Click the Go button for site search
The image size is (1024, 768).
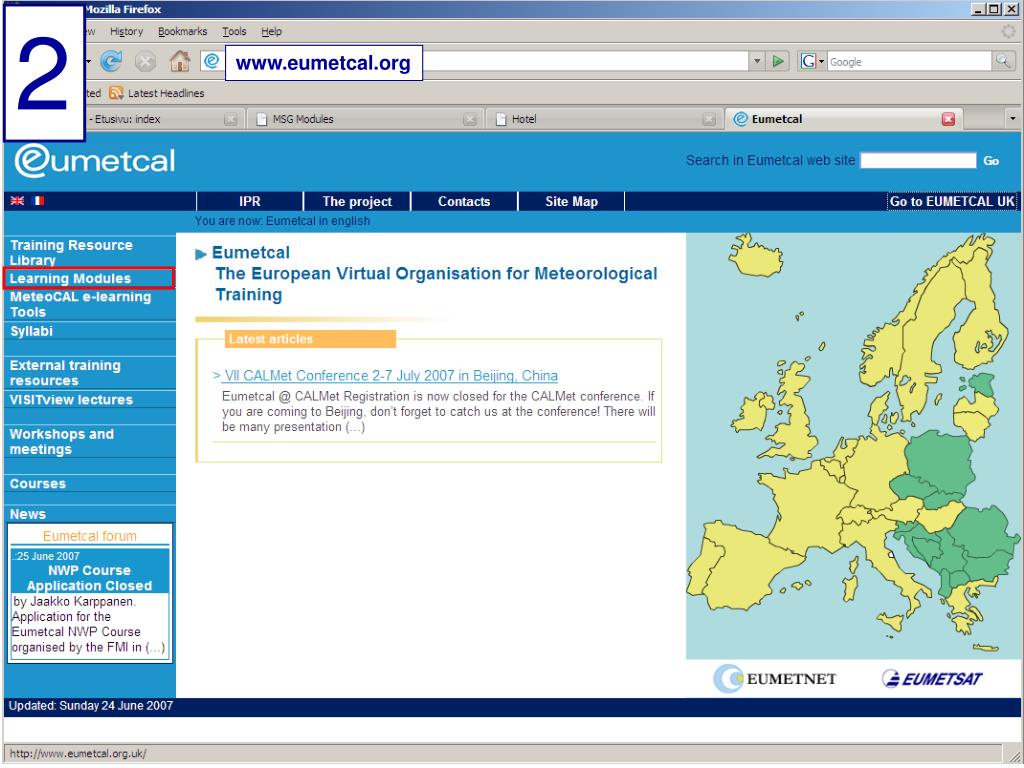coord(991,161)
